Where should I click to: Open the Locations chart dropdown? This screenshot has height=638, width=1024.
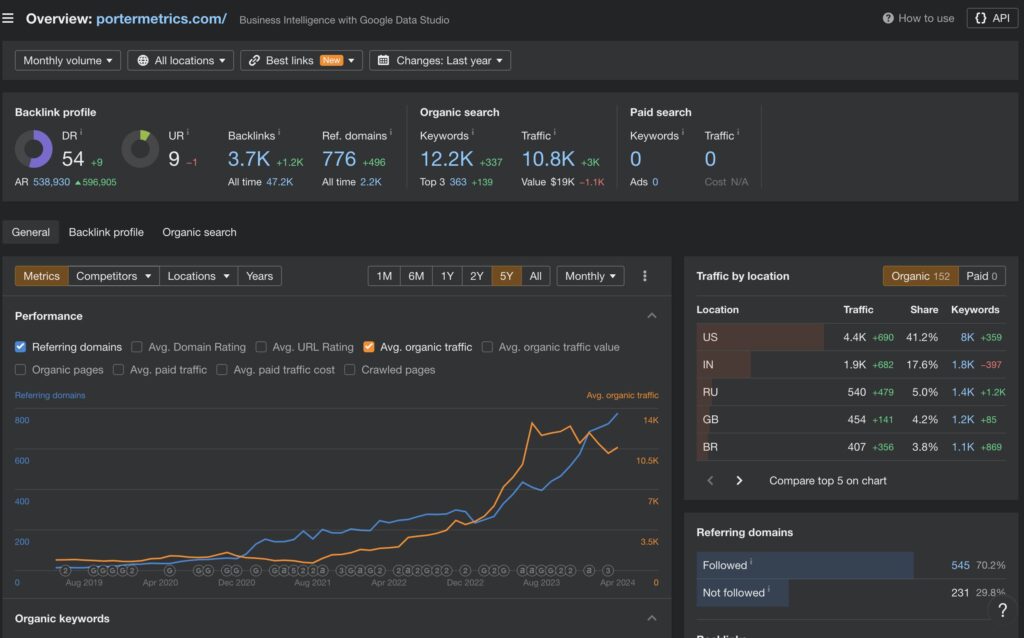click(199, 276)
